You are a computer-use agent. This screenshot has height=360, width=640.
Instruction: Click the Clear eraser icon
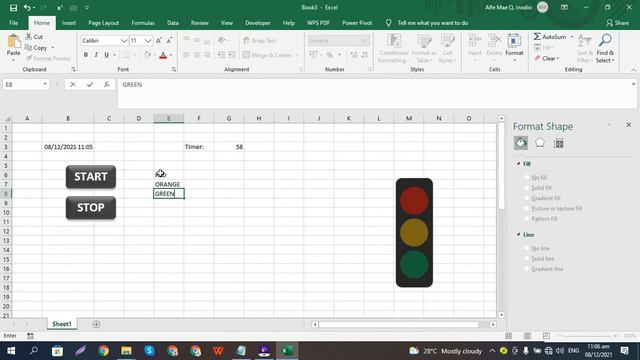538,58
